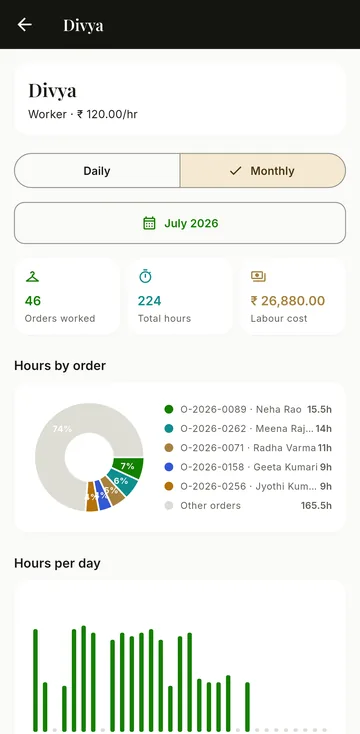The width and height of the screenshot is (360, 734).
Task: Open the Orders worked stat card
Action: pos(67,296)
